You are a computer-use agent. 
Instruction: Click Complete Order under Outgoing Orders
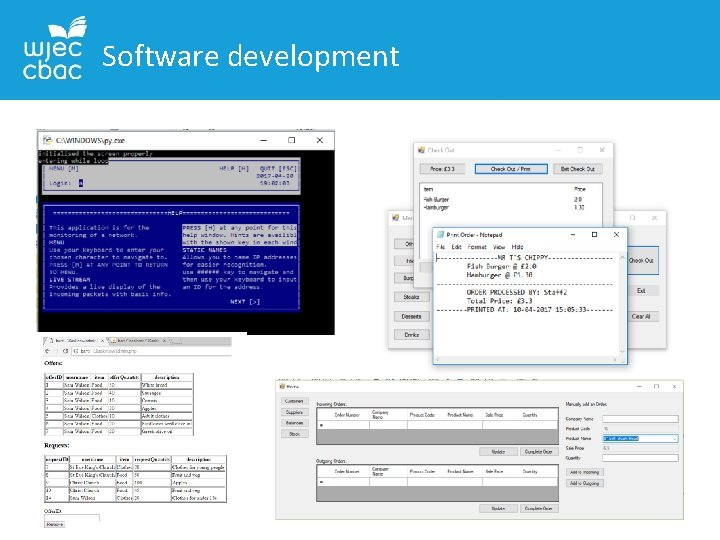pyautogui.click(x=539, y=508)
